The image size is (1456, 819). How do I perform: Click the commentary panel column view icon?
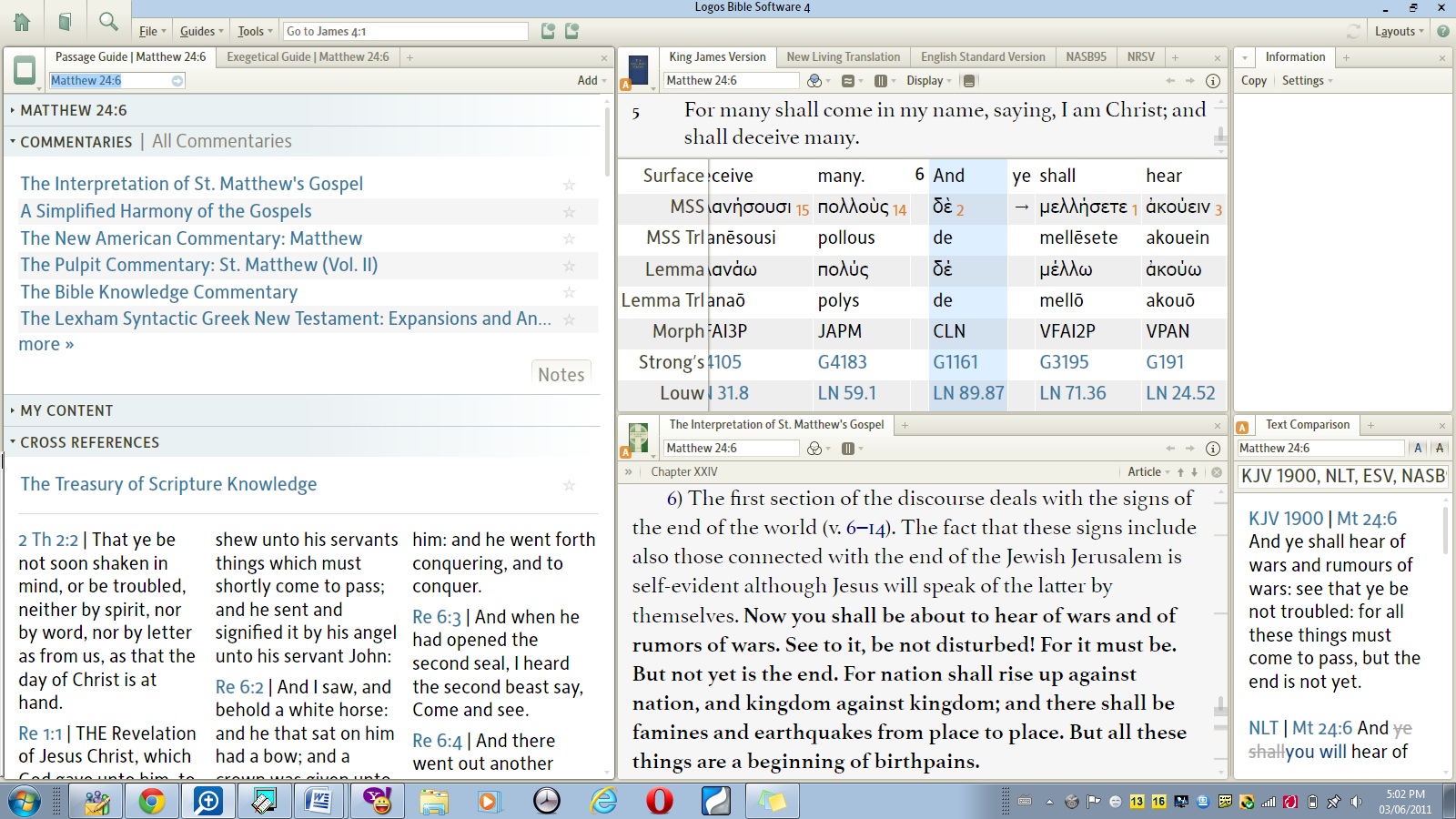pos(848,449)
